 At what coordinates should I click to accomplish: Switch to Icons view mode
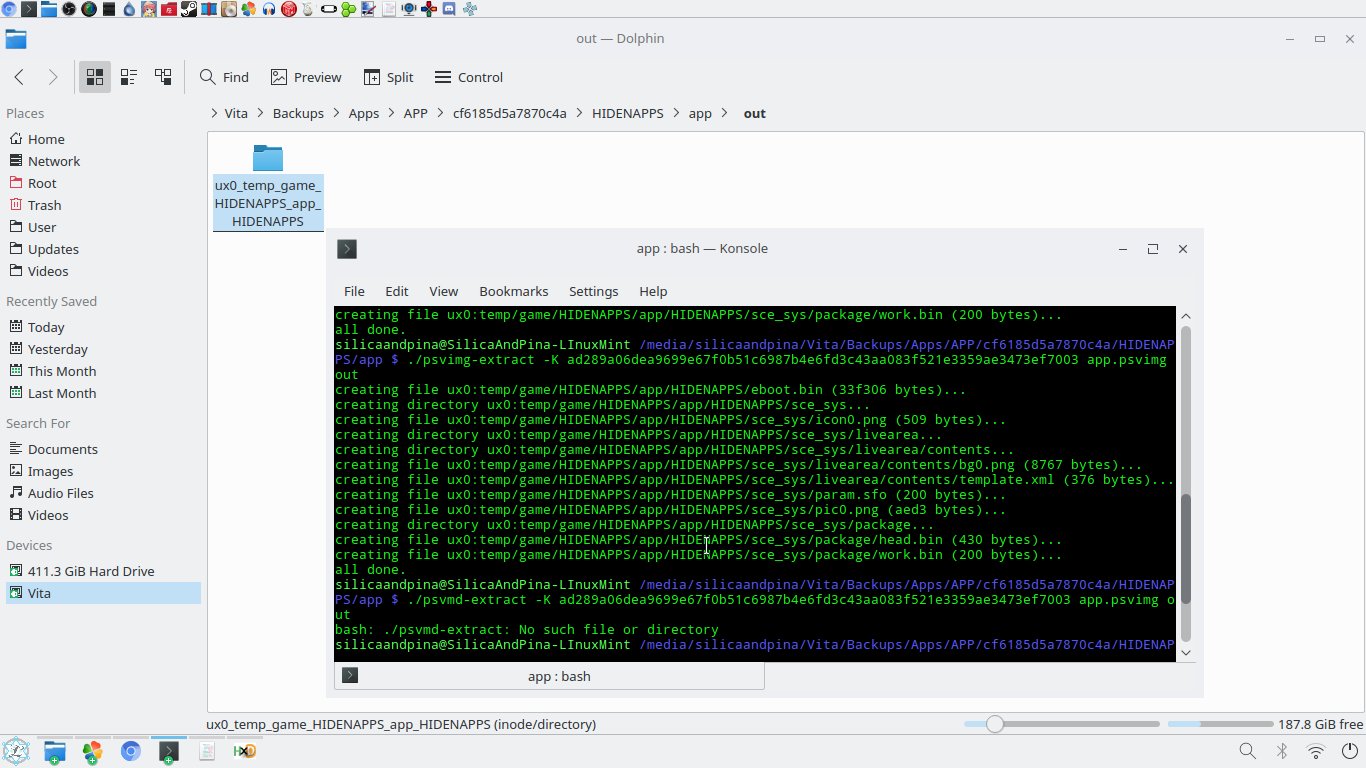95,77
